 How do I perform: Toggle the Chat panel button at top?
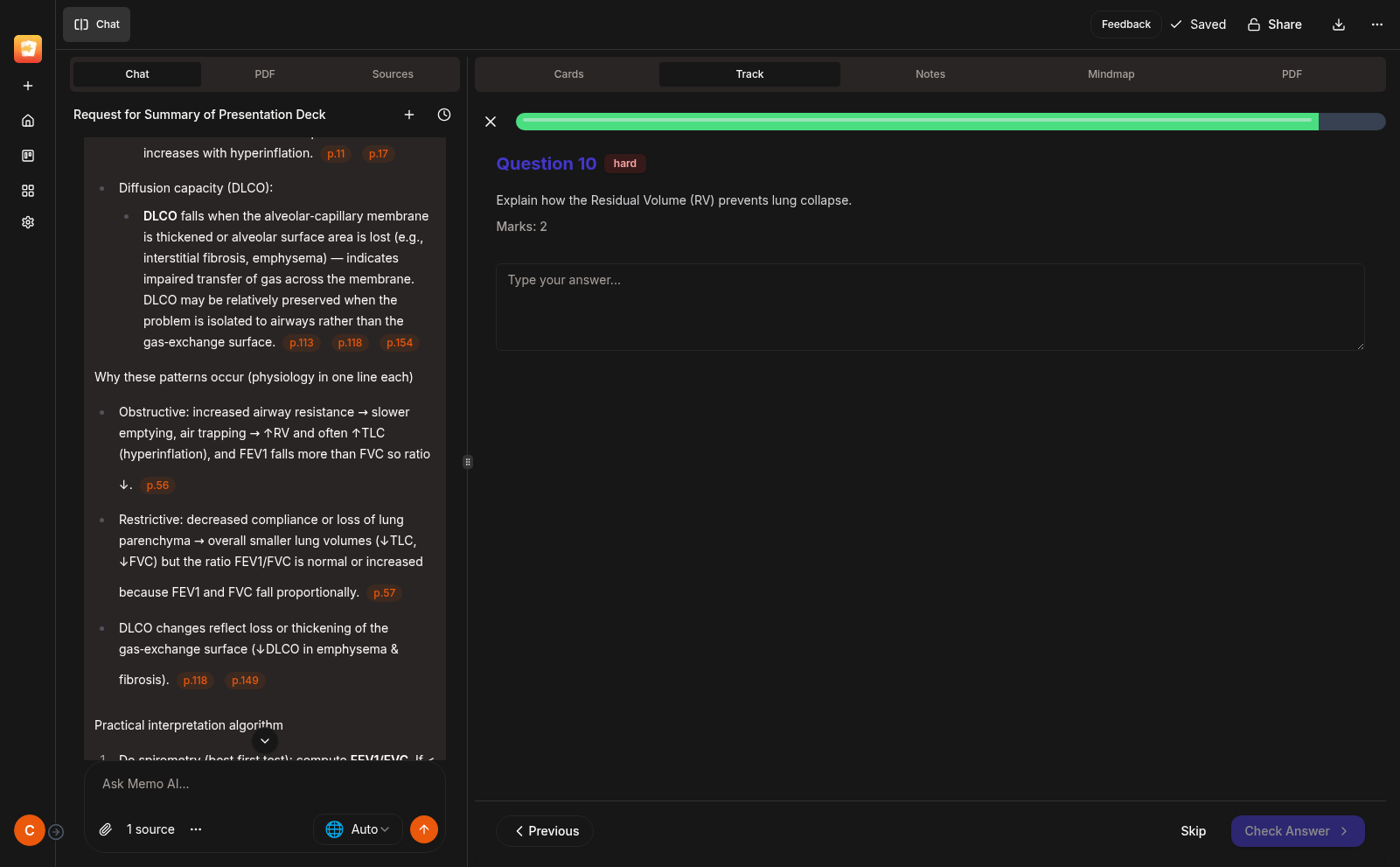(97, 24)
